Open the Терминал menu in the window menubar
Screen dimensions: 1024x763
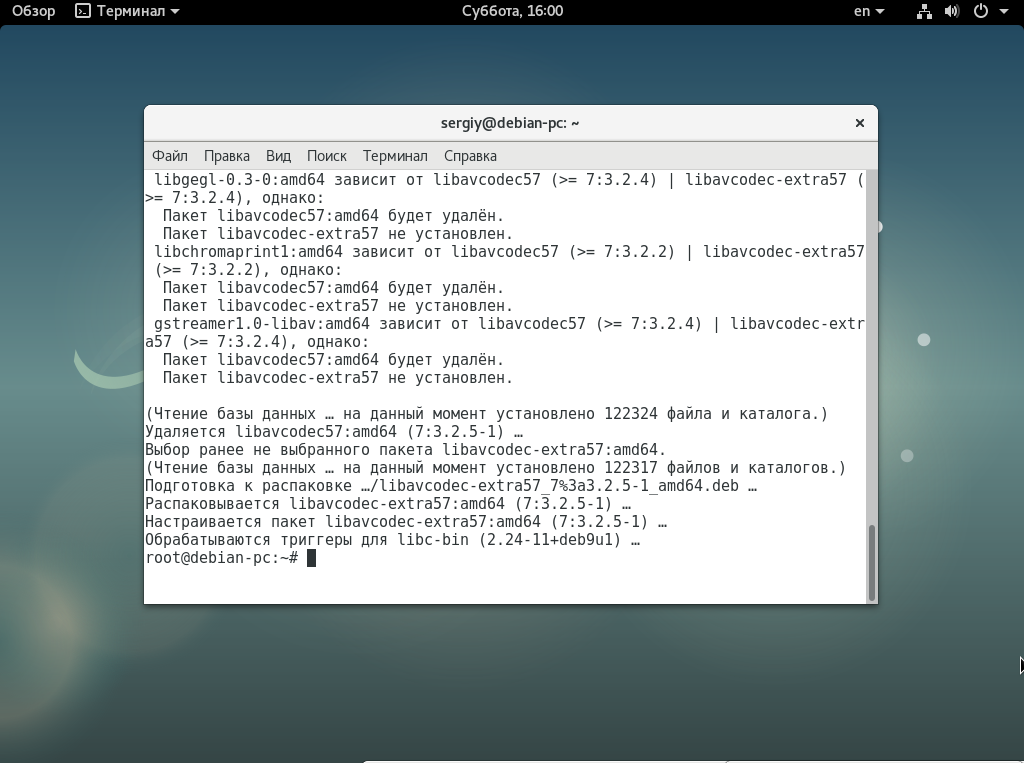coord(394,156)
